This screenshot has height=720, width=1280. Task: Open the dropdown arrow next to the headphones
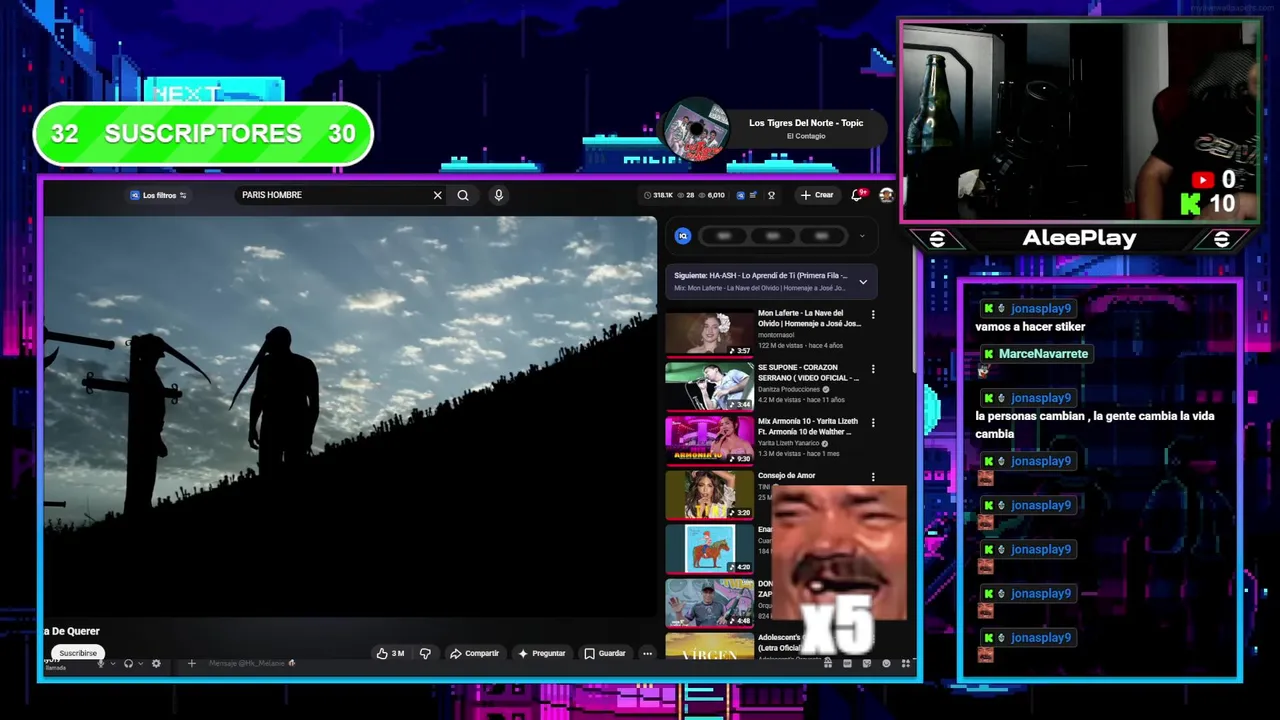pos(141,663)
